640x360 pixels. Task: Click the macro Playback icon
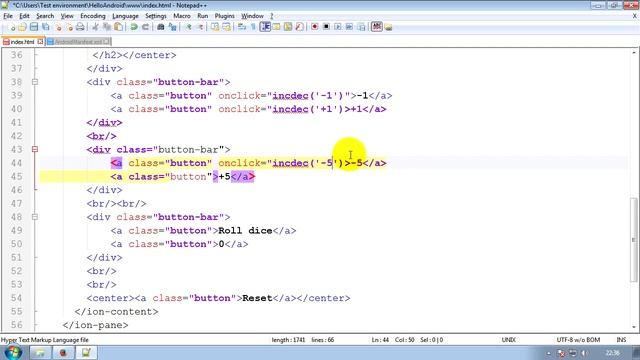tap(338, 27)
